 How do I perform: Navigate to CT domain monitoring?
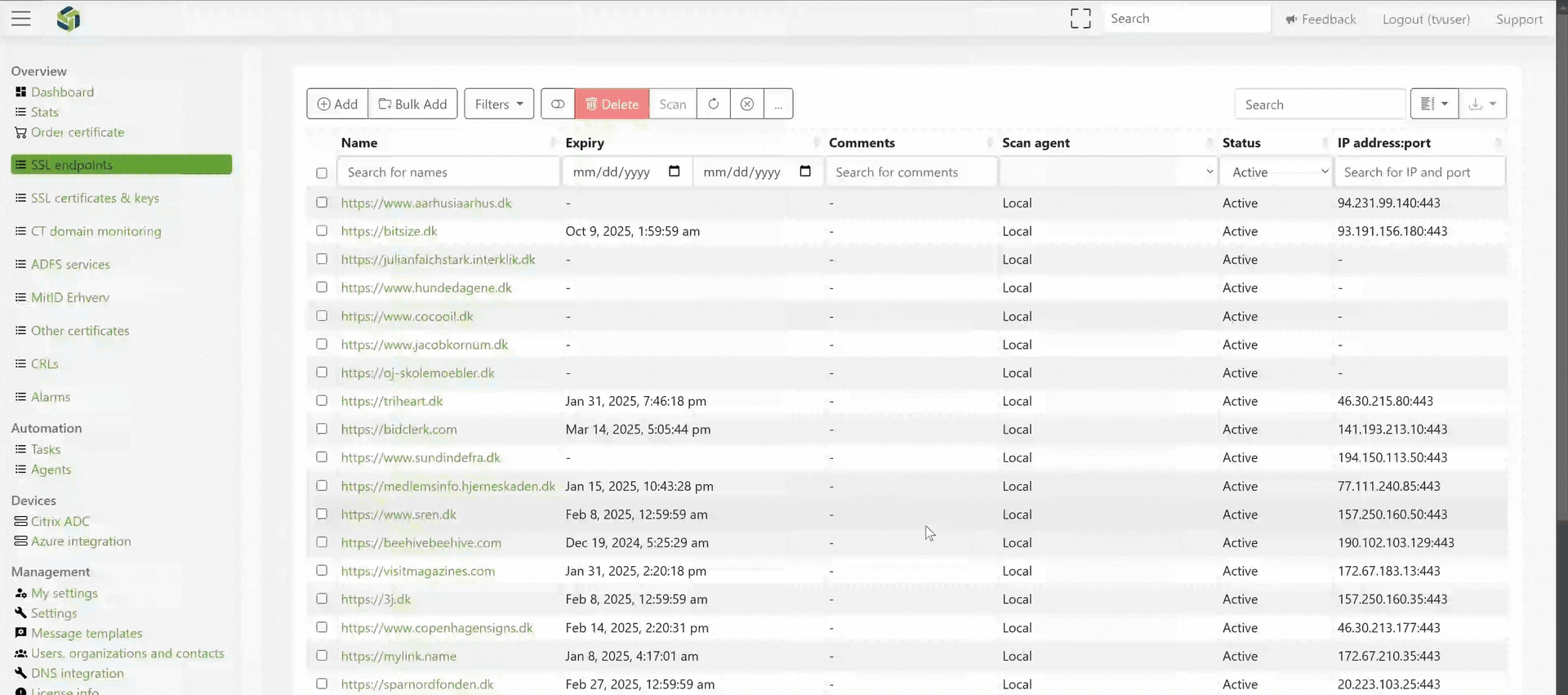pyautogui.click(x=96, y=232)
